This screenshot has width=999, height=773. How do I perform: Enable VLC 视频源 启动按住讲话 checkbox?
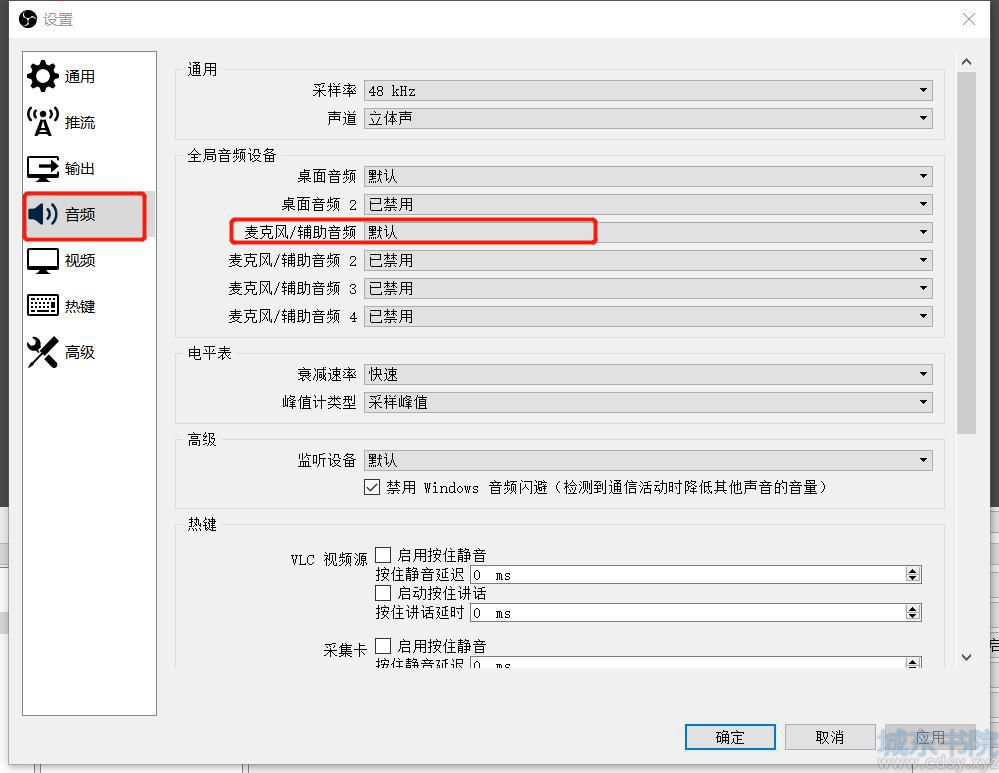(383, 593)
